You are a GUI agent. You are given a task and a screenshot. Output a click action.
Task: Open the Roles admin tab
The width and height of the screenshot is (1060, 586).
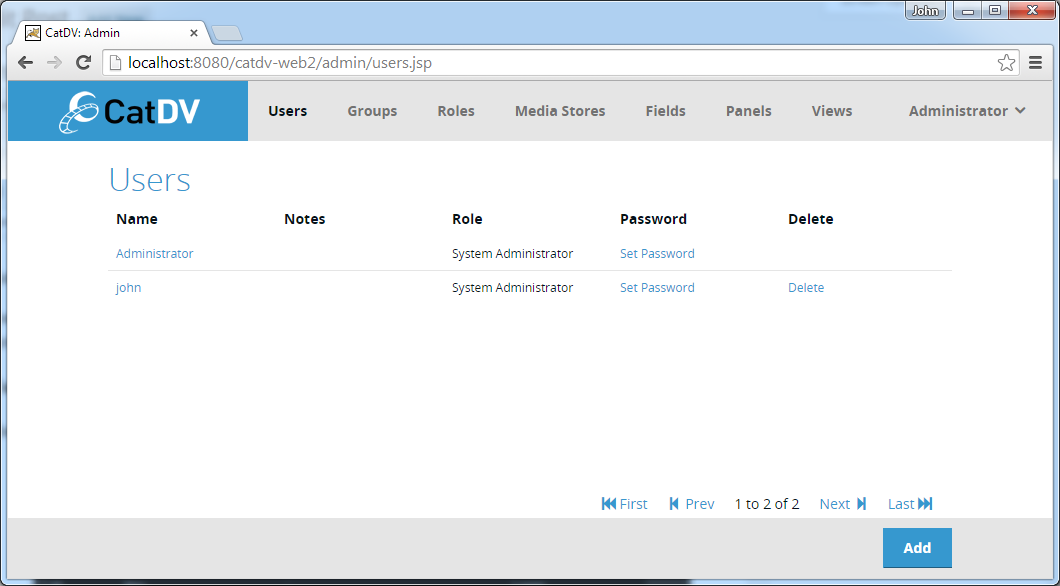click(456, 111)
